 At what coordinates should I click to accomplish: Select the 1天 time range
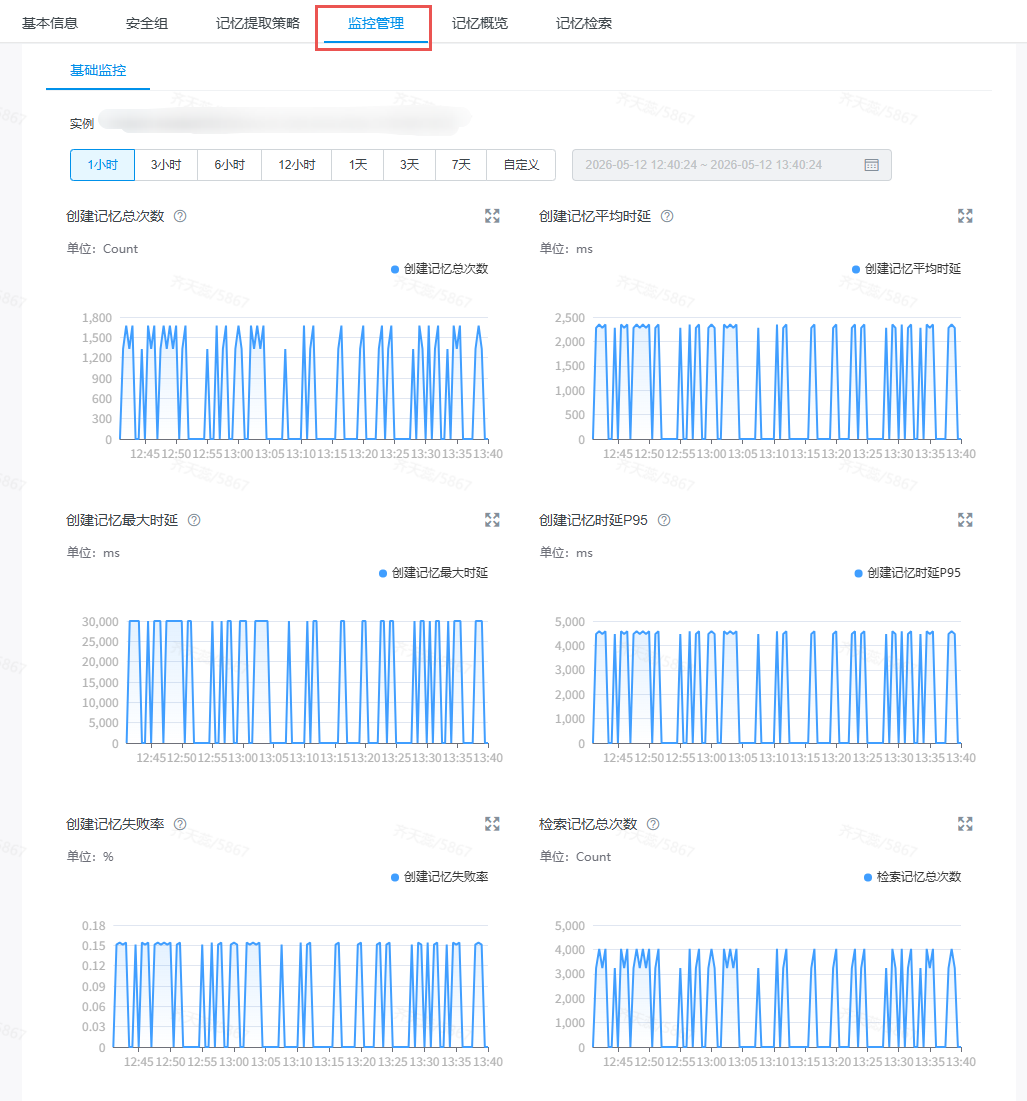pyautogui.click(x=358, y=165)
